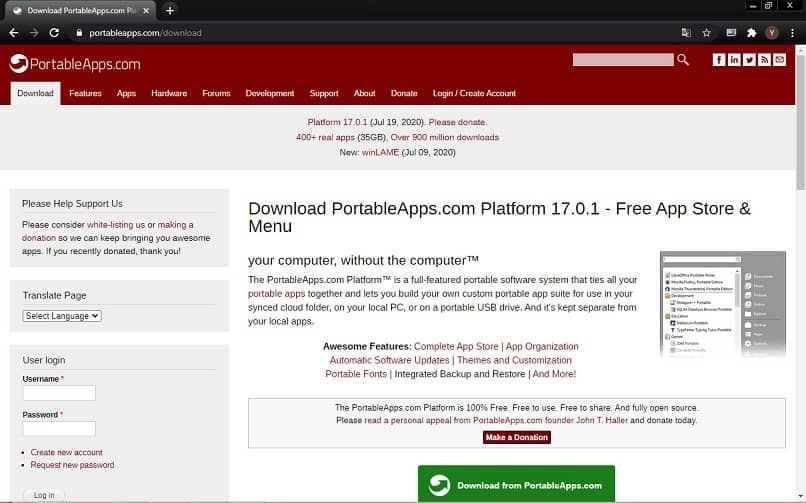Screen dimensions: 806x503
Task: Click the cast/media toolbar icon
Action: 731,33
